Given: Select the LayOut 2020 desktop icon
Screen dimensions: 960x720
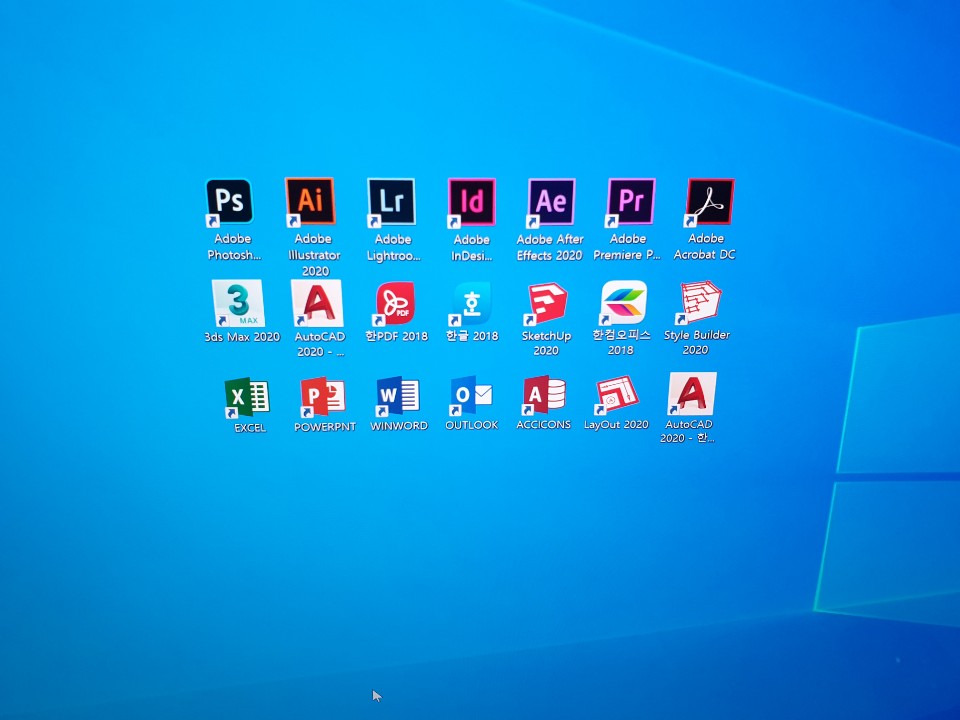Looking at the screenshot, I should click(617, 395).
